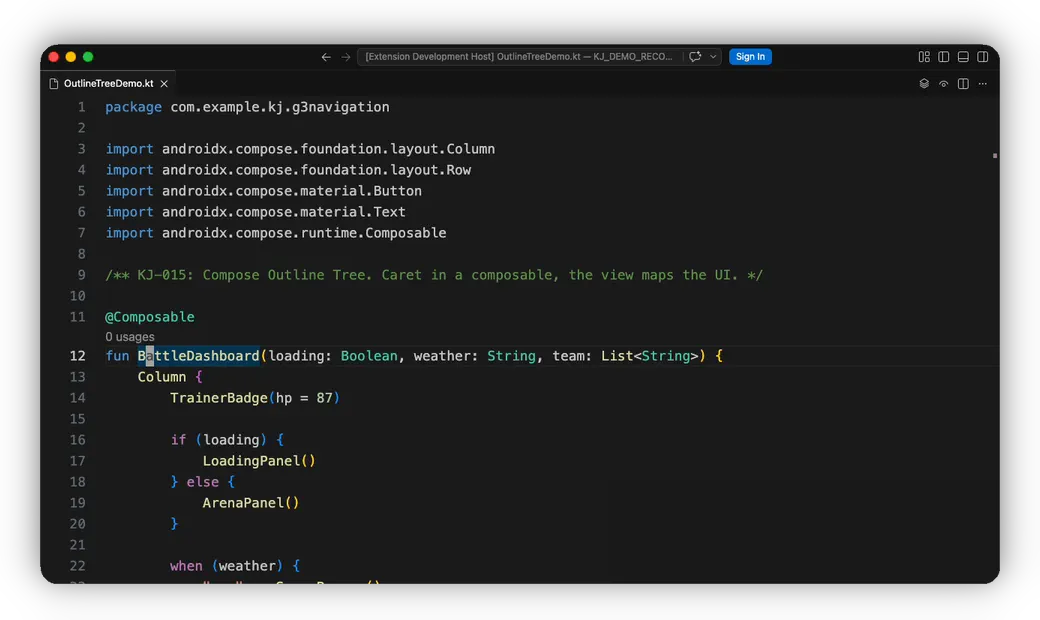Click the chat icon in title bar

[x=694, y=57]
